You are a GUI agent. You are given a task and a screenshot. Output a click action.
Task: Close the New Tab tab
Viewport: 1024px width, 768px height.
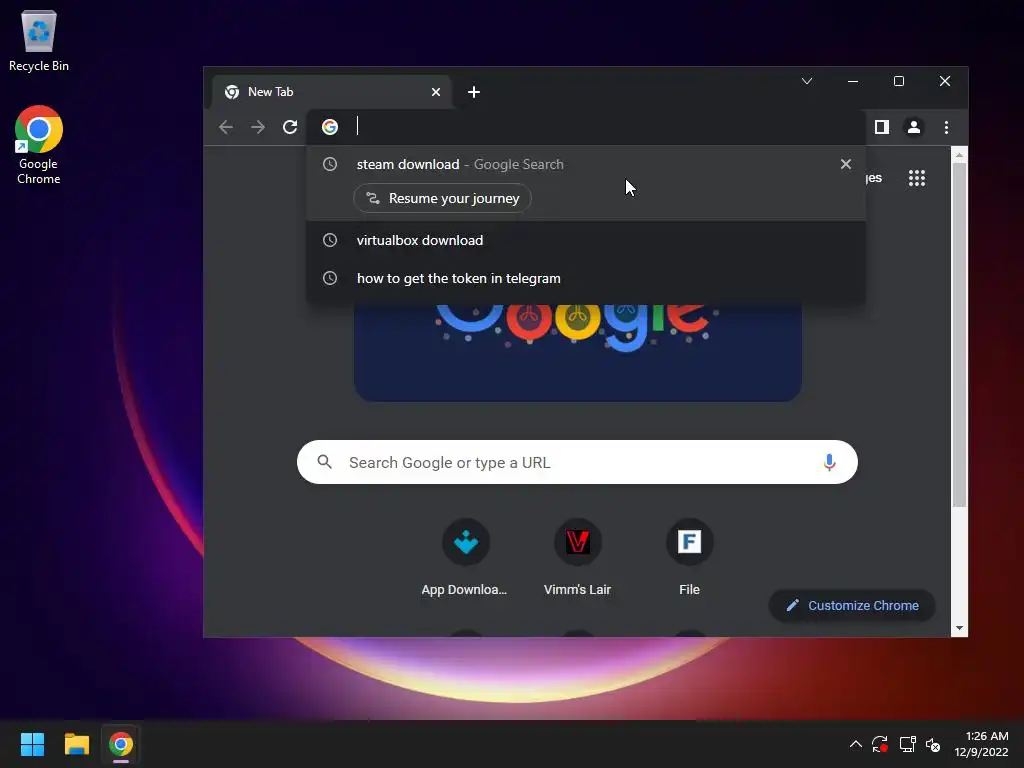[x=436, y=92]
